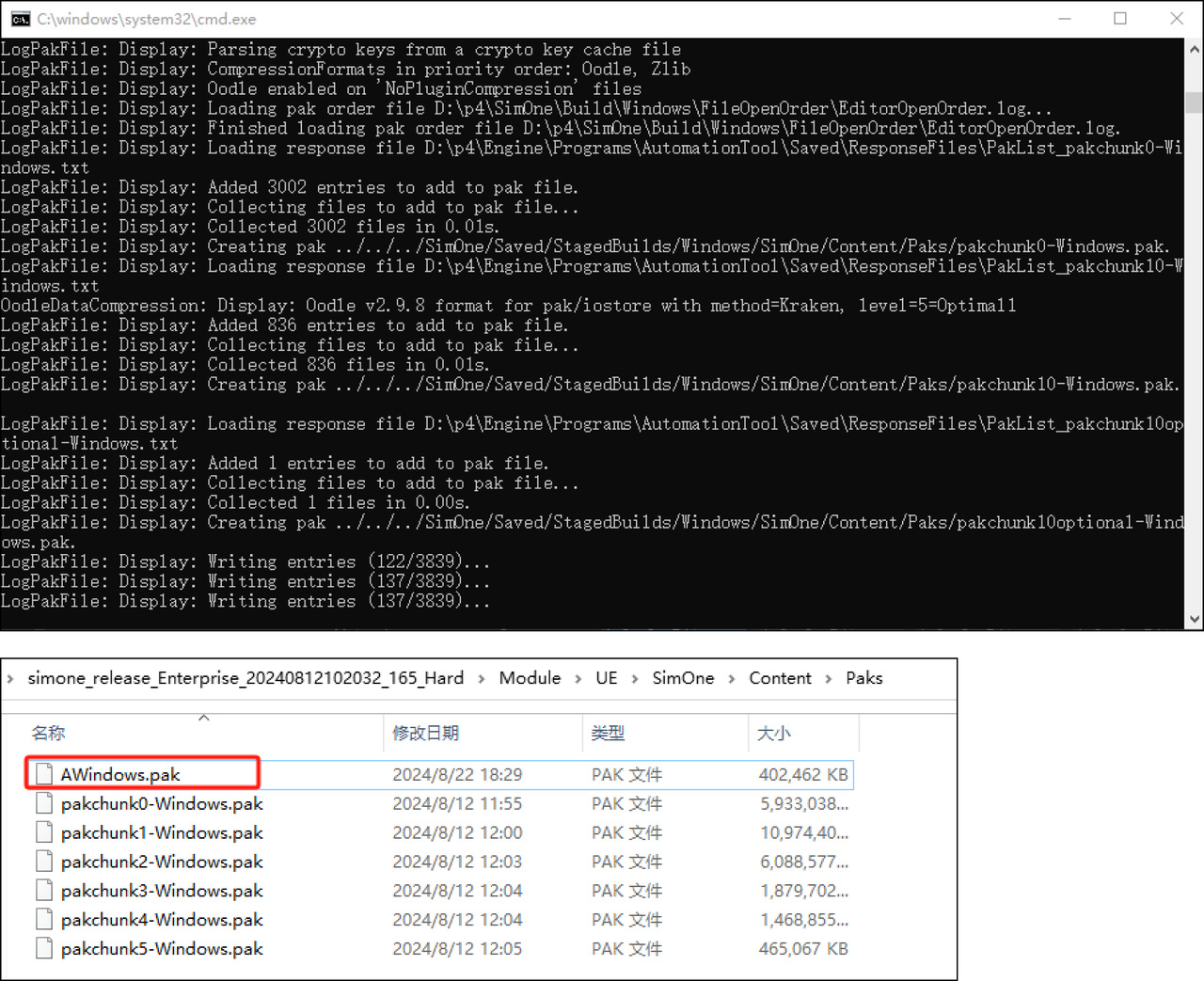
Task: Click the file icon of pakchunk3-Windows.pak
Action: pos(43,891)
